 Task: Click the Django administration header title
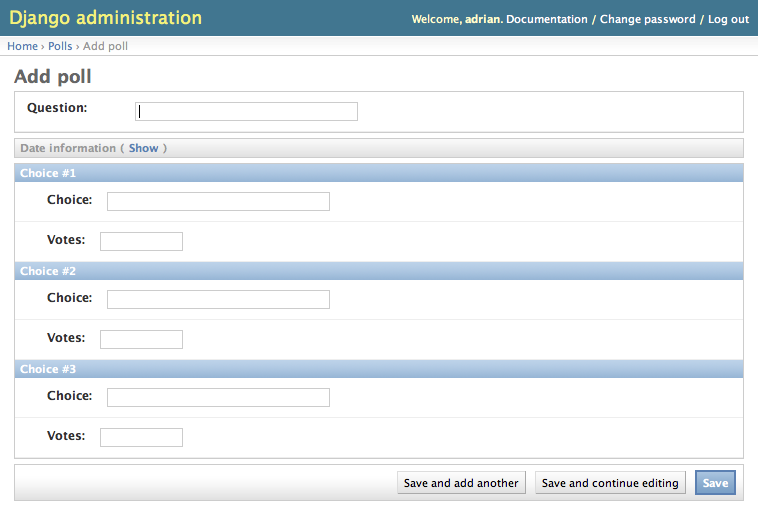(105, 18)
